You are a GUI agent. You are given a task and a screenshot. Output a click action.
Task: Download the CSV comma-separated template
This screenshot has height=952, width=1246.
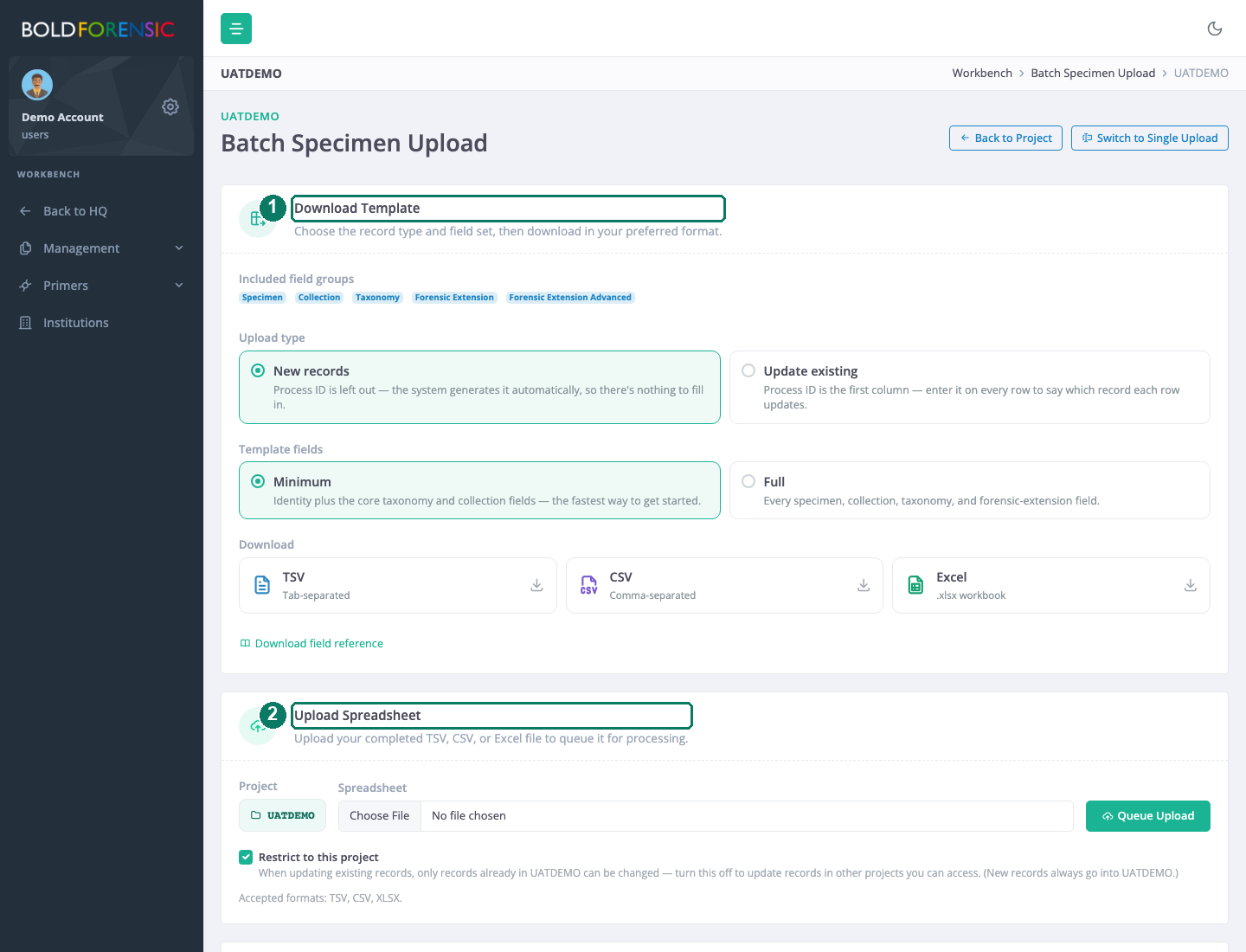click(724, 585)
